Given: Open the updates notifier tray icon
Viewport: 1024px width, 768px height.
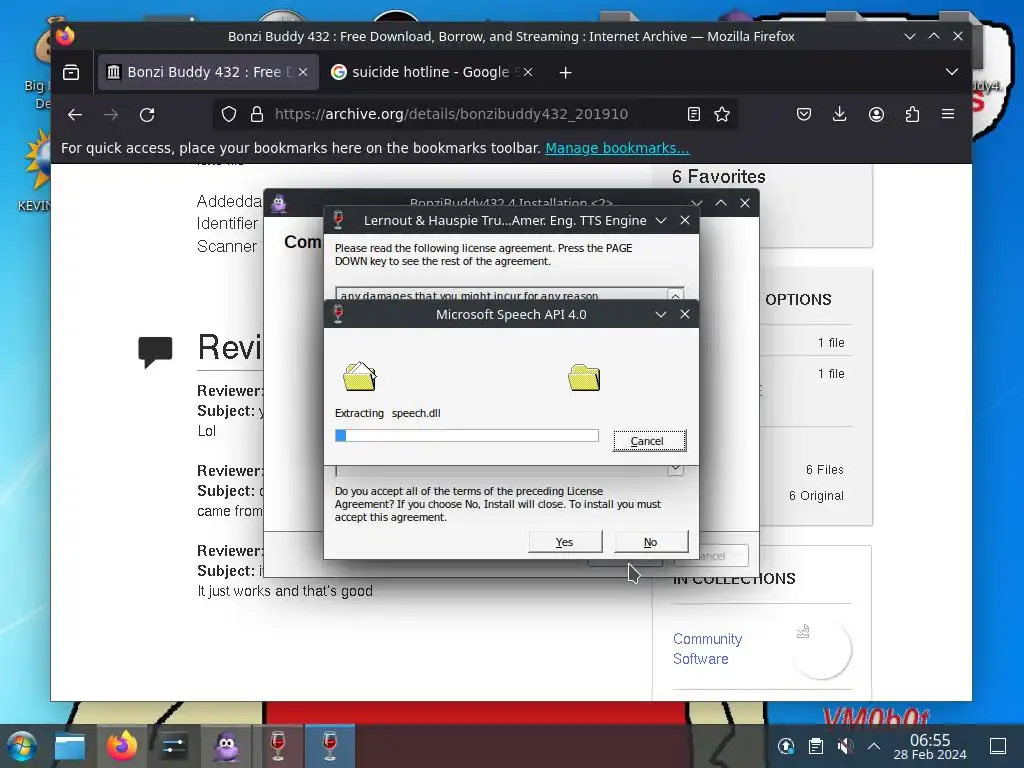Looking at the screenshot, I should coord(786,746).
